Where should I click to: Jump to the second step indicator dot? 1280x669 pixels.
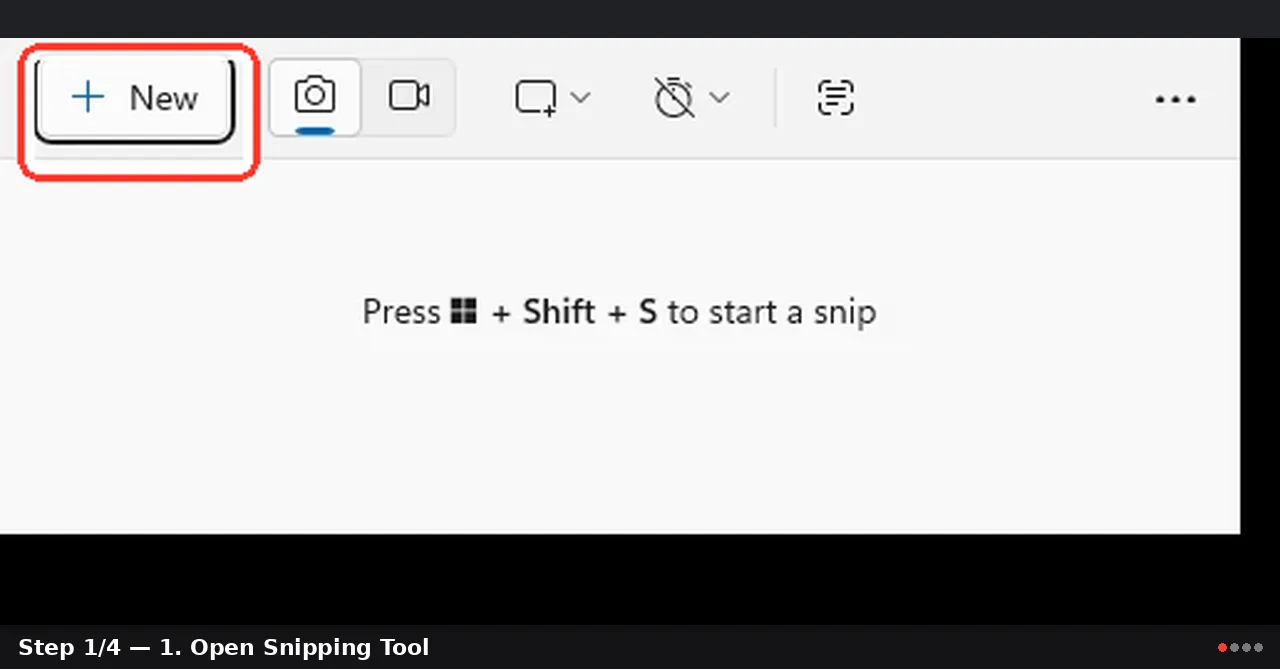pos(1234,648)
